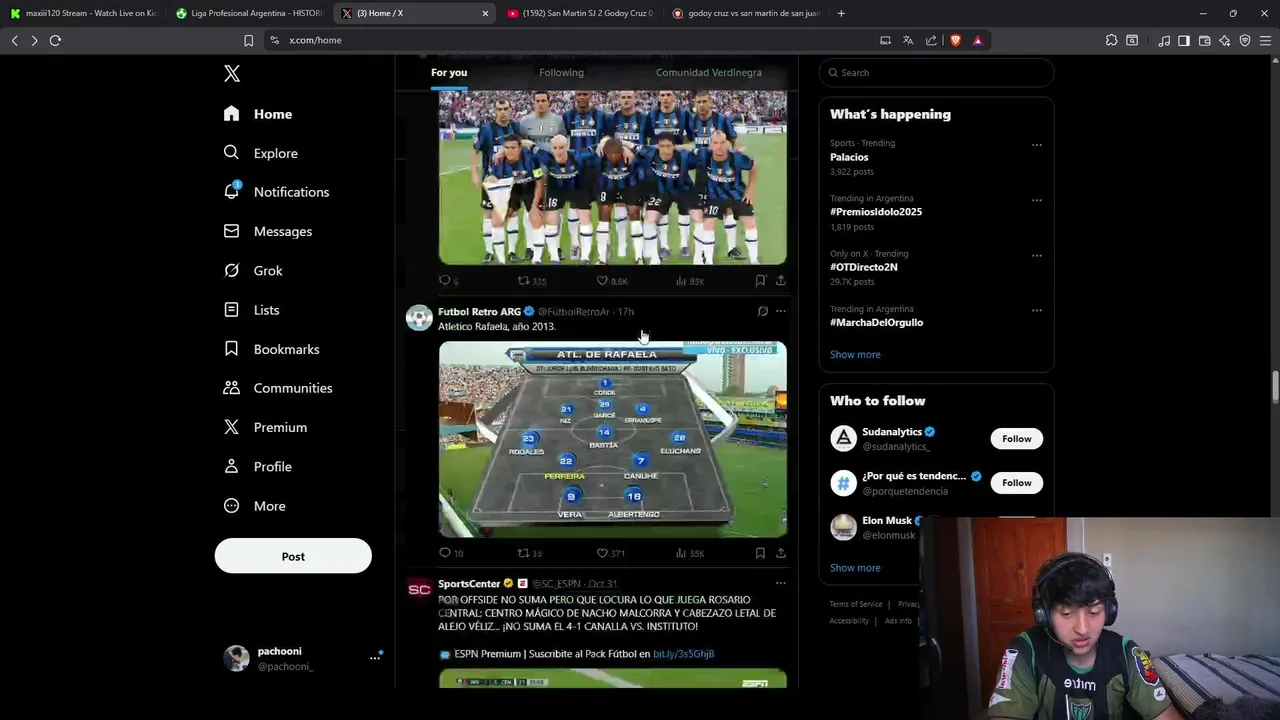Go back in browser history
The width and height of the screenshot is (1280, 720).
click(14, 40)
